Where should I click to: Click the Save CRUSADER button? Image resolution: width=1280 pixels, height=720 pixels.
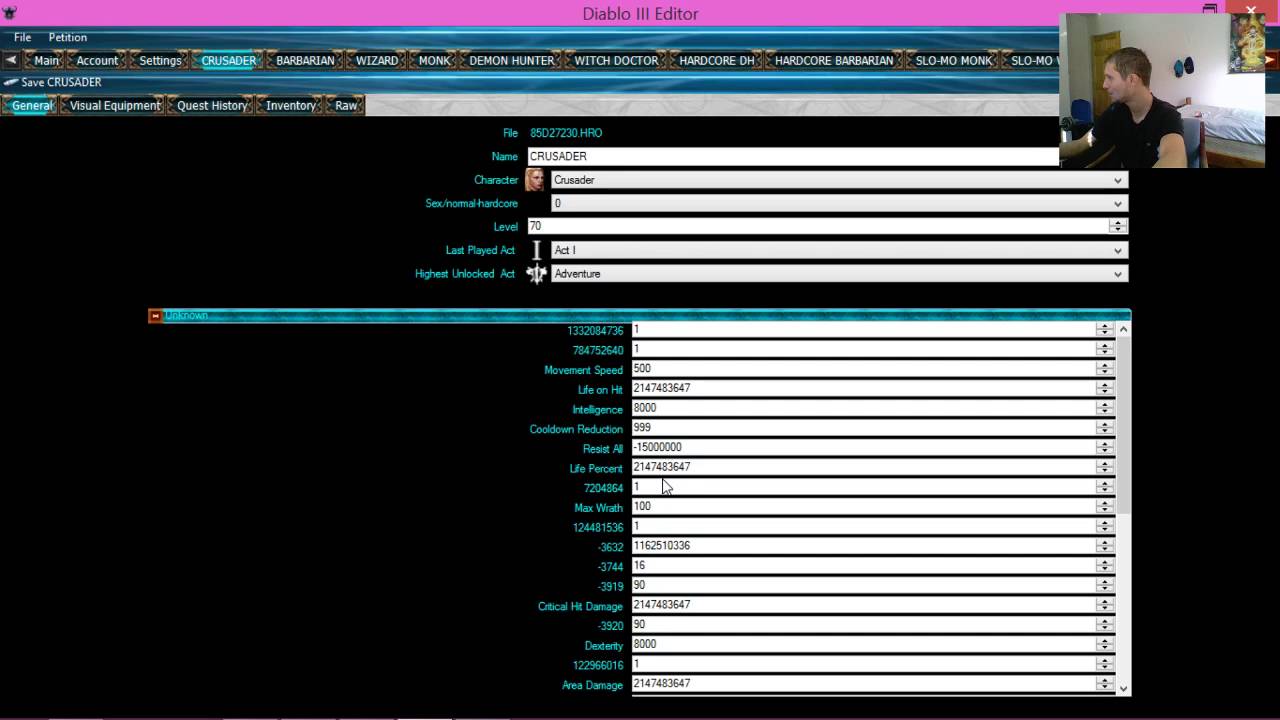point(53,82)
